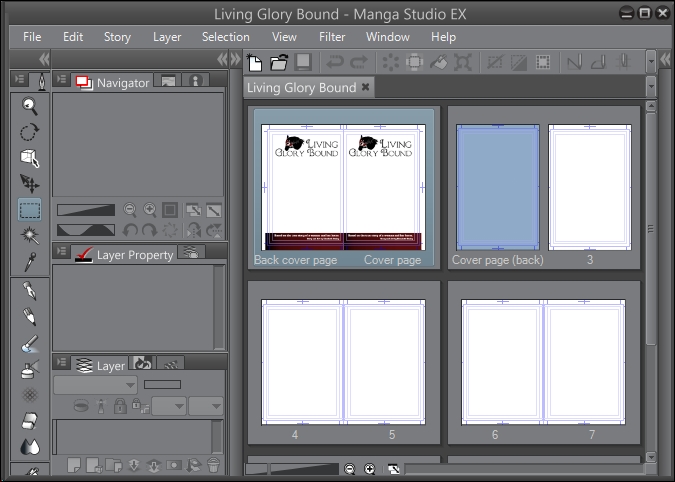Viewport: 675px width, 482px height.
Task: Open the File menu
Action: pos(32,37)
